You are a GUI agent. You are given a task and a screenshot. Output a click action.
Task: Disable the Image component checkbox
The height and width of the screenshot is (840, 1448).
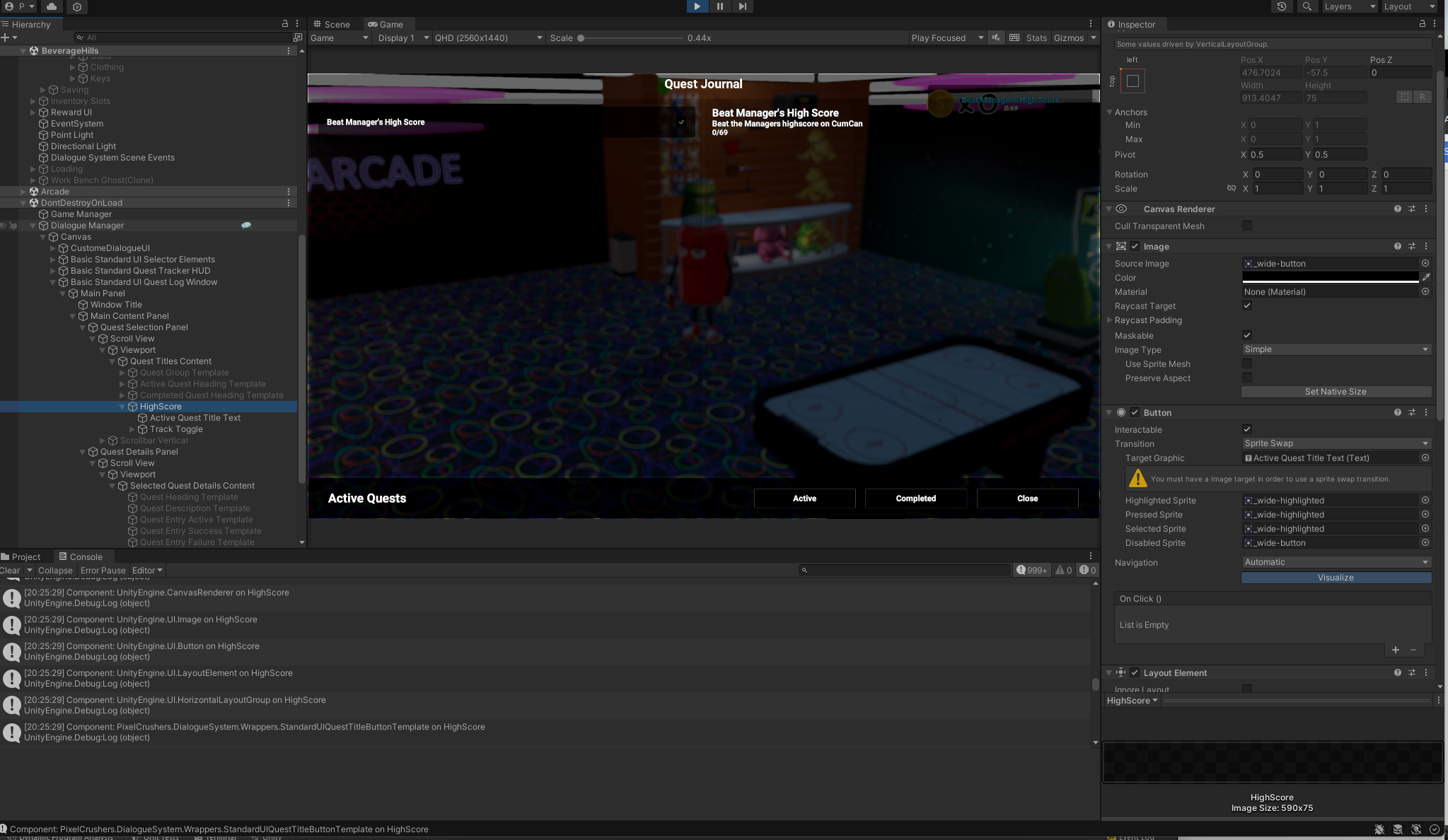(x=1135, y=247)
